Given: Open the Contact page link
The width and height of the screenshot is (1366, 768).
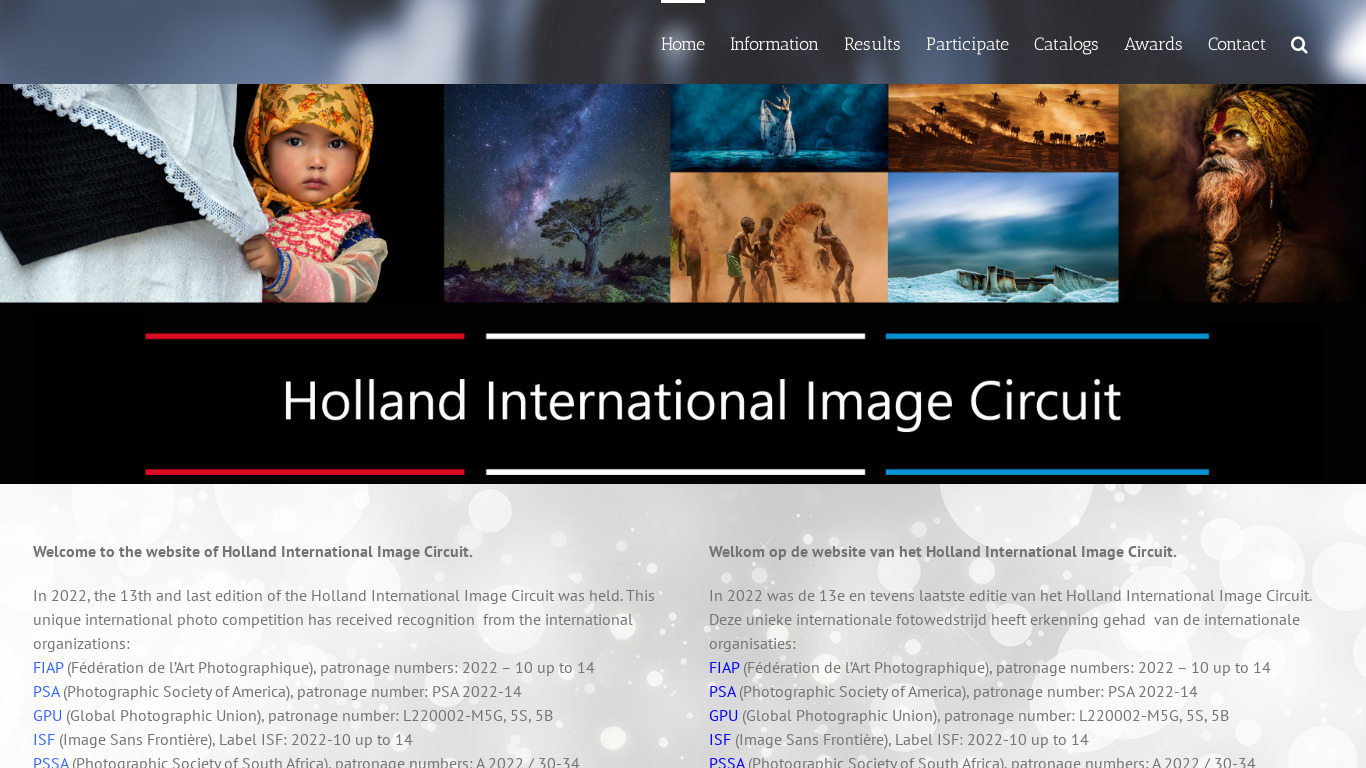Looking at the screenshot, I should 1236,44.
